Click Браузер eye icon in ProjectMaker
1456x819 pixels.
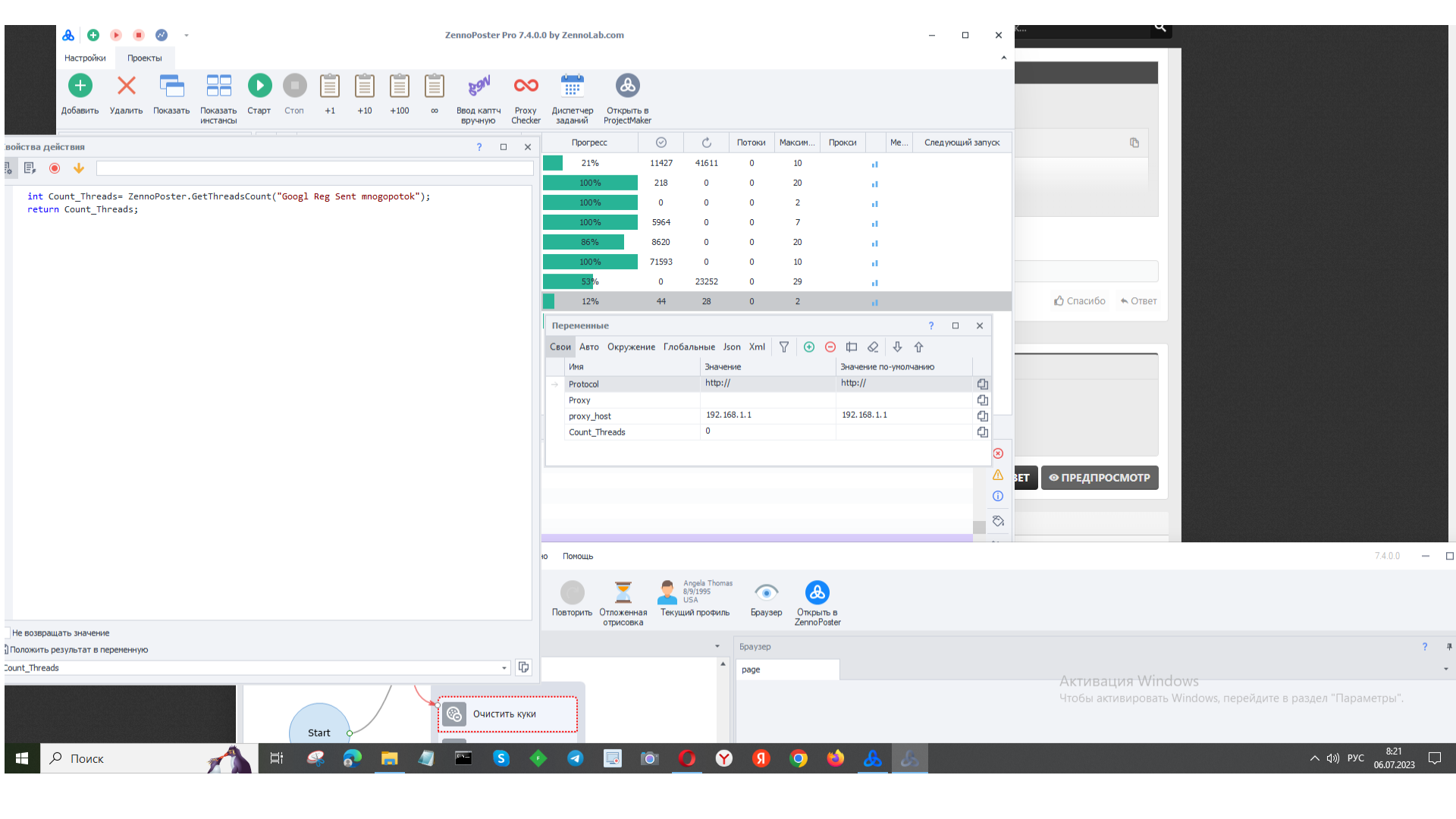coord(767,592)
